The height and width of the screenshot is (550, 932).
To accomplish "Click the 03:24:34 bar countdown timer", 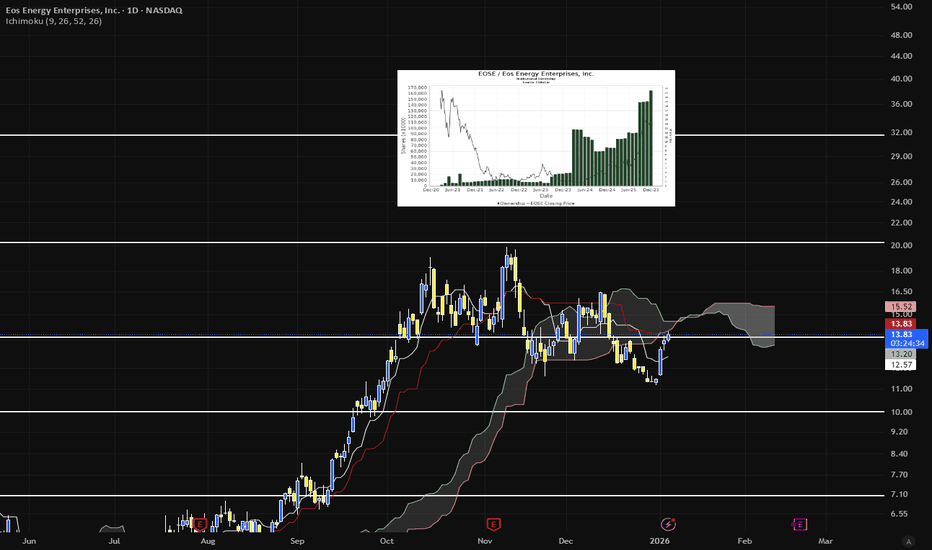I will coord(907,344).
